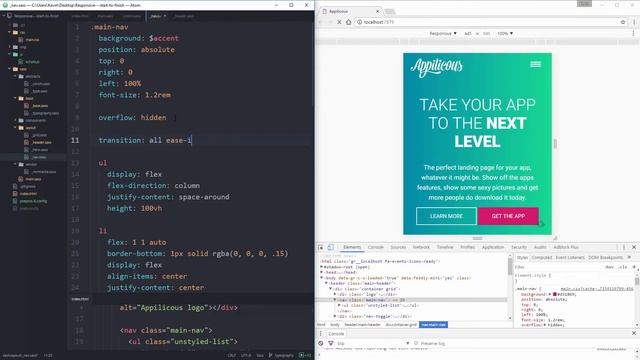Switch to the Console tab in DevTools

376,247
